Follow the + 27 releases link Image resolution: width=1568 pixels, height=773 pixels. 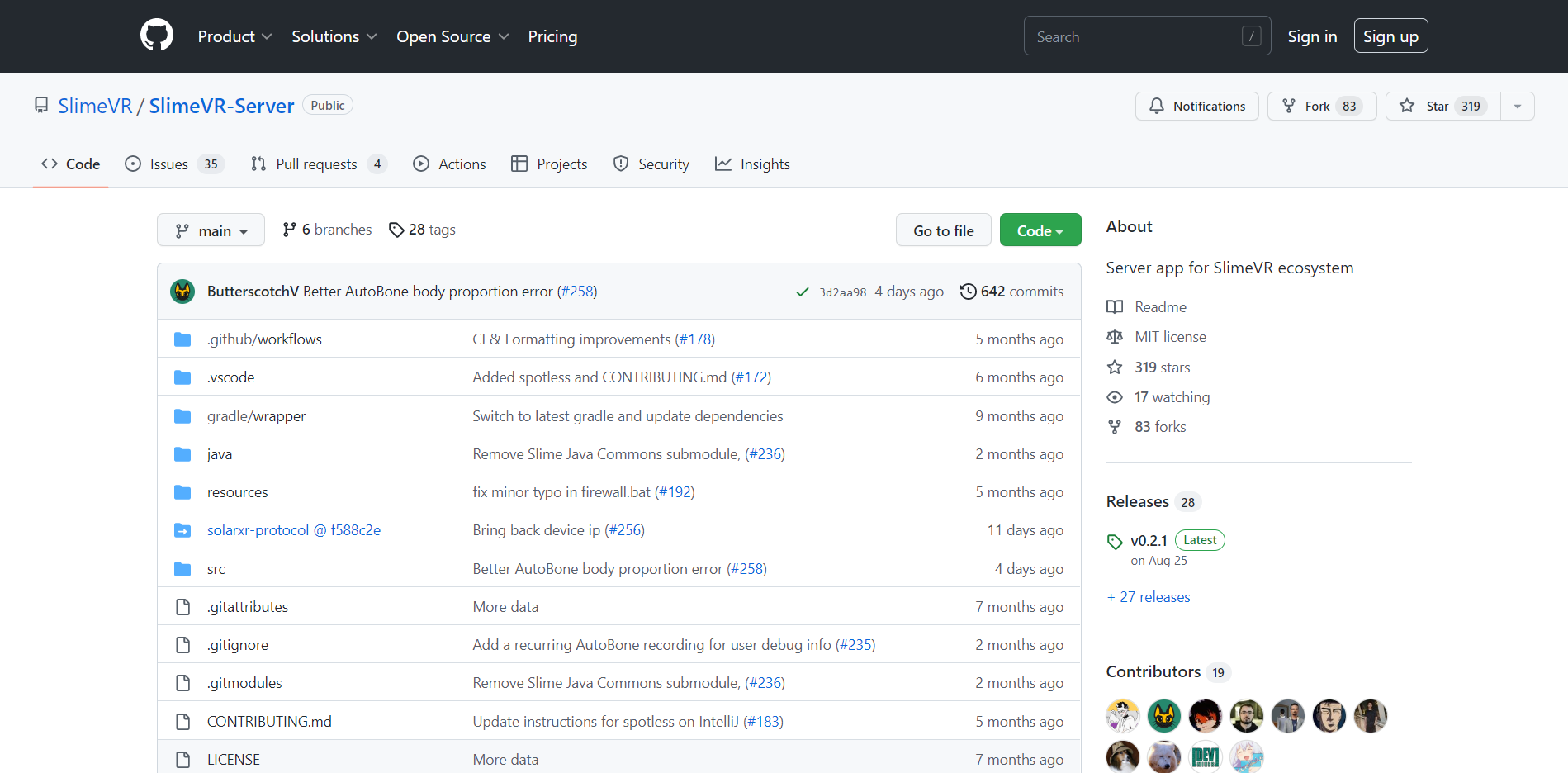tap(1148, 597)
